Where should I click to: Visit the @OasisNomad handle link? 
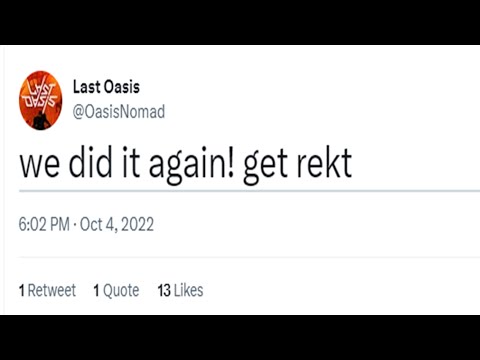click(x=119, y=112)
